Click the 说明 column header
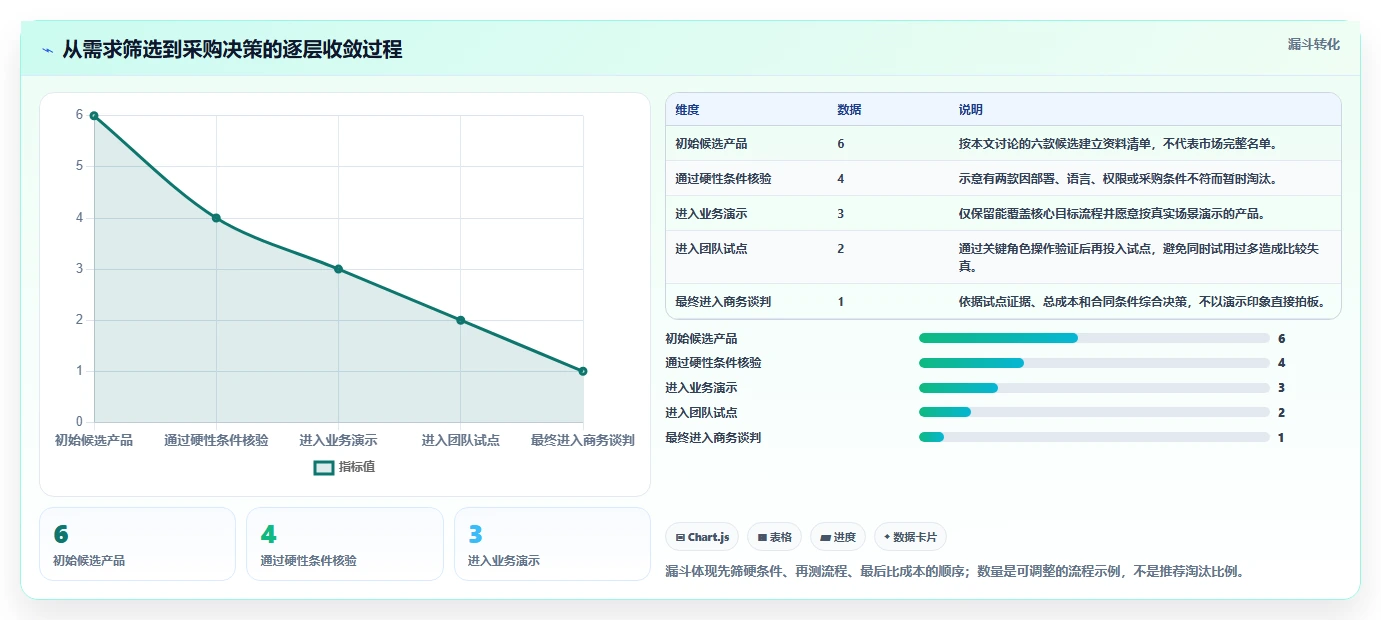 (x=971, y=109)
